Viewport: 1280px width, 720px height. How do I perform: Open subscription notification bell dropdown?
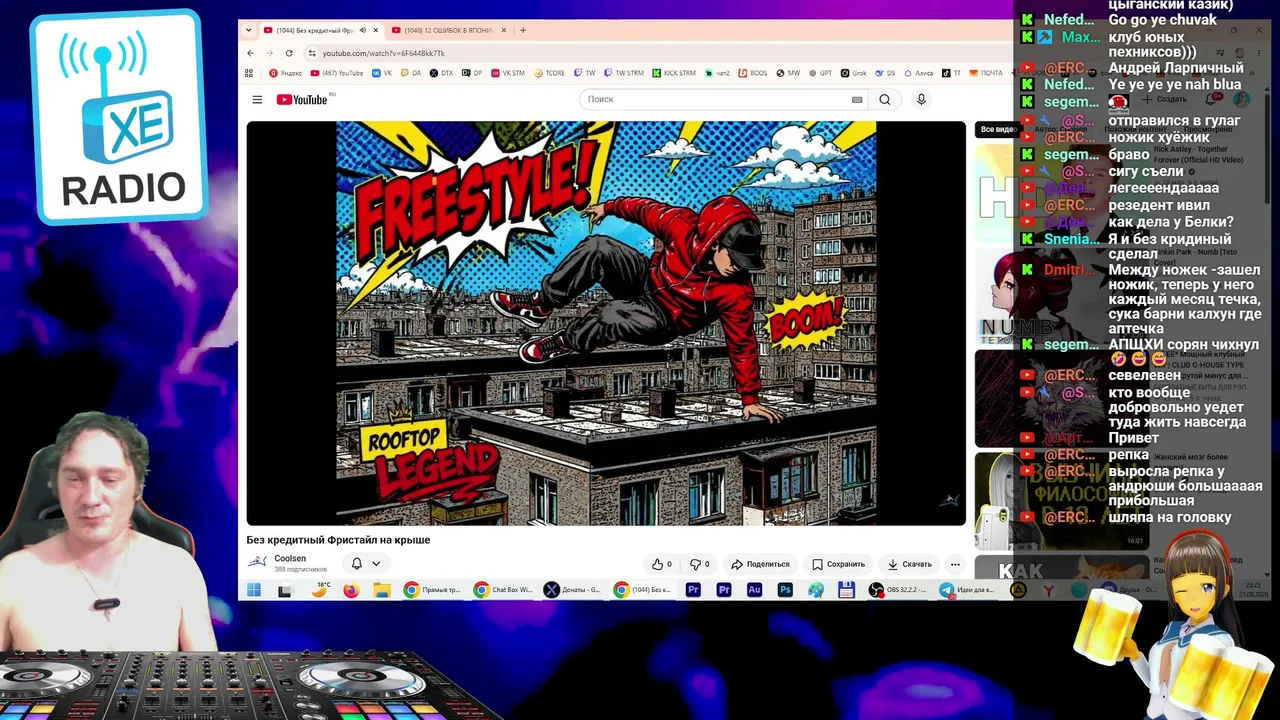click(x=365, y=564)
